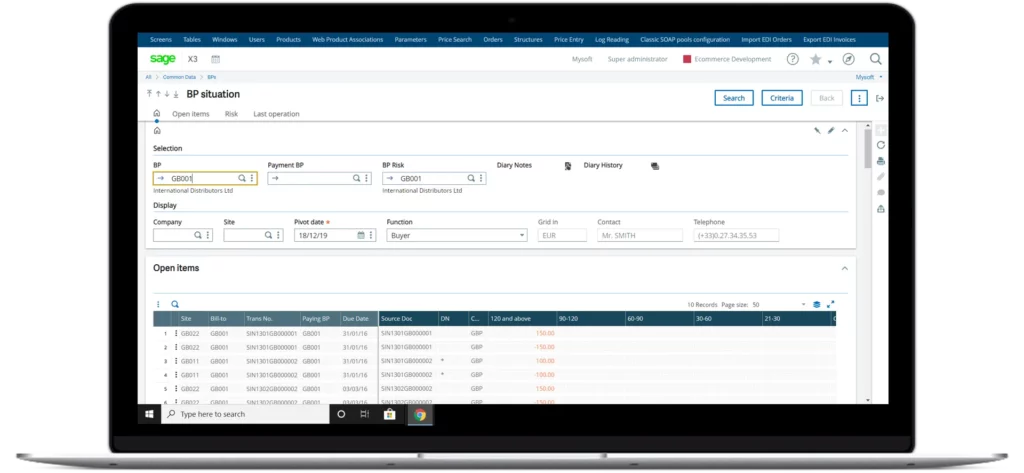Click lookup magnifier in Site field
This screenshot has height=473, width=1024.
point(268,235)
